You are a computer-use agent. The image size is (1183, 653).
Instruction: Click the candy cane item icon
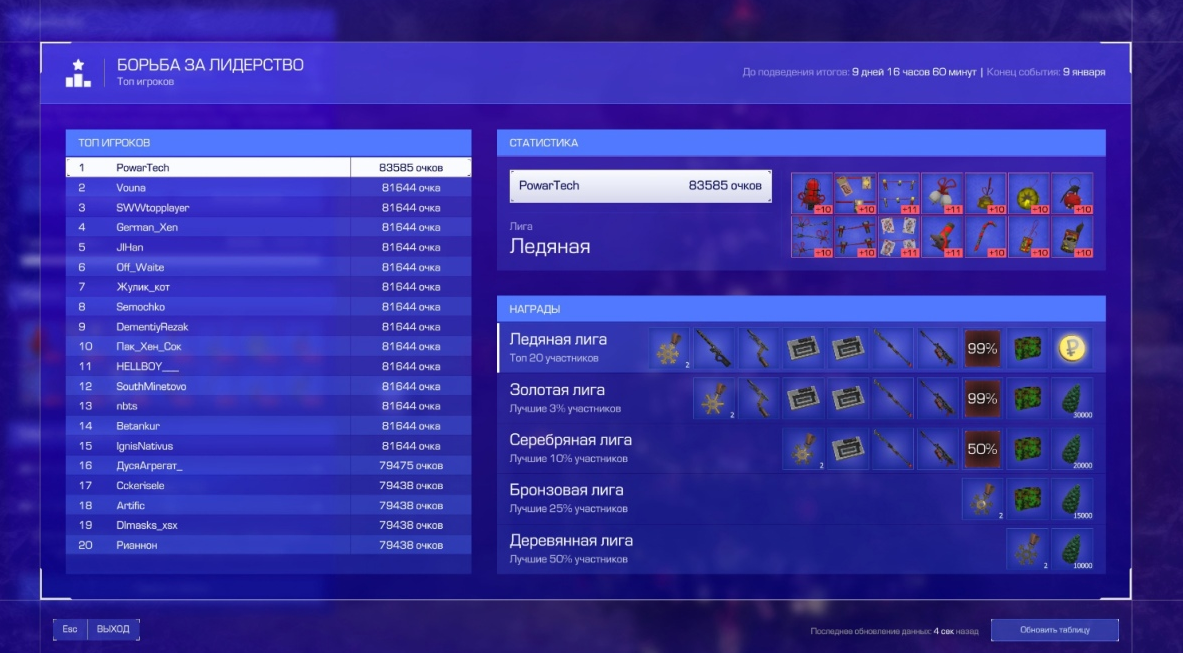pos(984,237)
